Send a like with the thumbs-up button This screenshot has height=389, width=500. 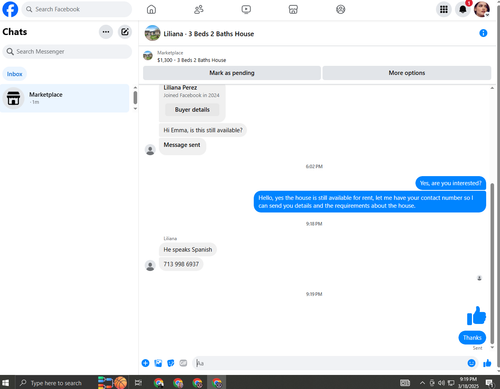tap(487, 363)
